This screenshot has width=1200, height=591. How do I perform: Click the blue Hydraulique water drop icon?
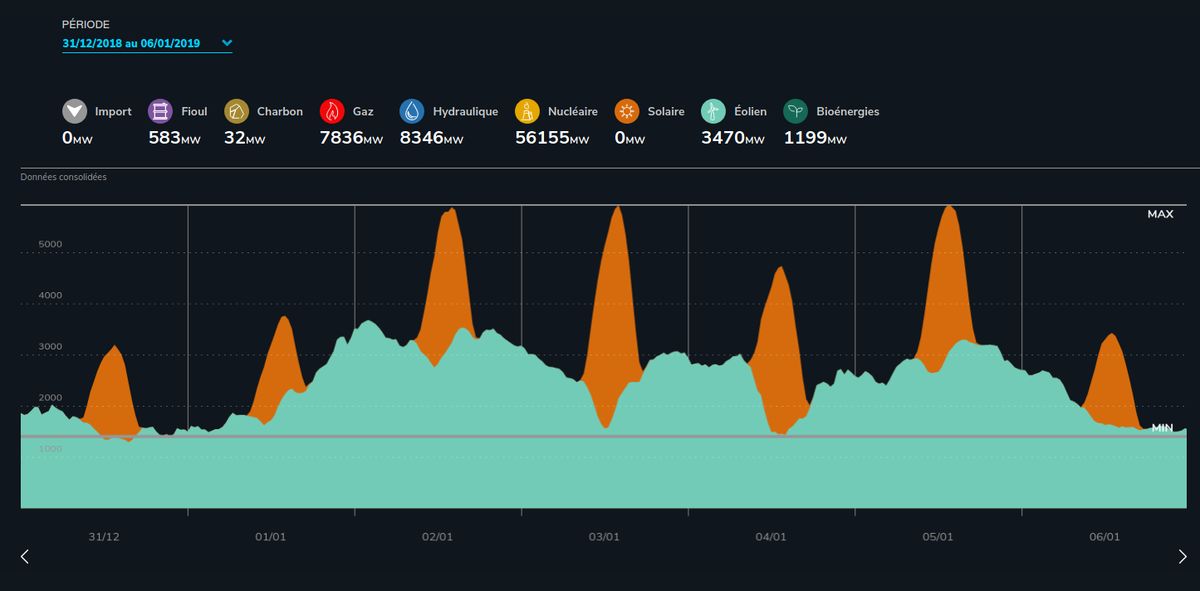412,111
